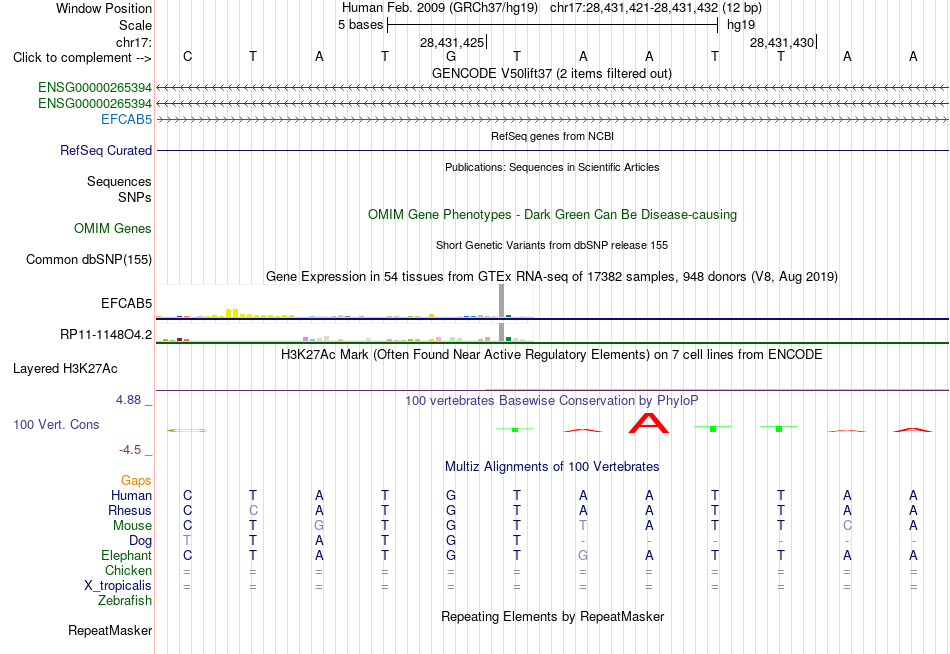Click the SNPs track label
Viewport: 950px width, 654px height.
[135, 198]
